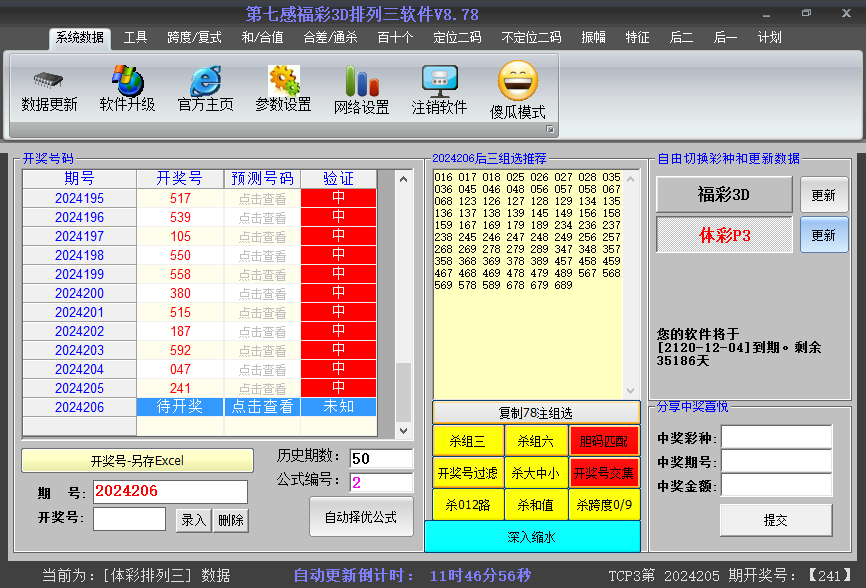Click 自动择优公式 button
This screenshot has height=588, width=866.
[x=361, y=517]
